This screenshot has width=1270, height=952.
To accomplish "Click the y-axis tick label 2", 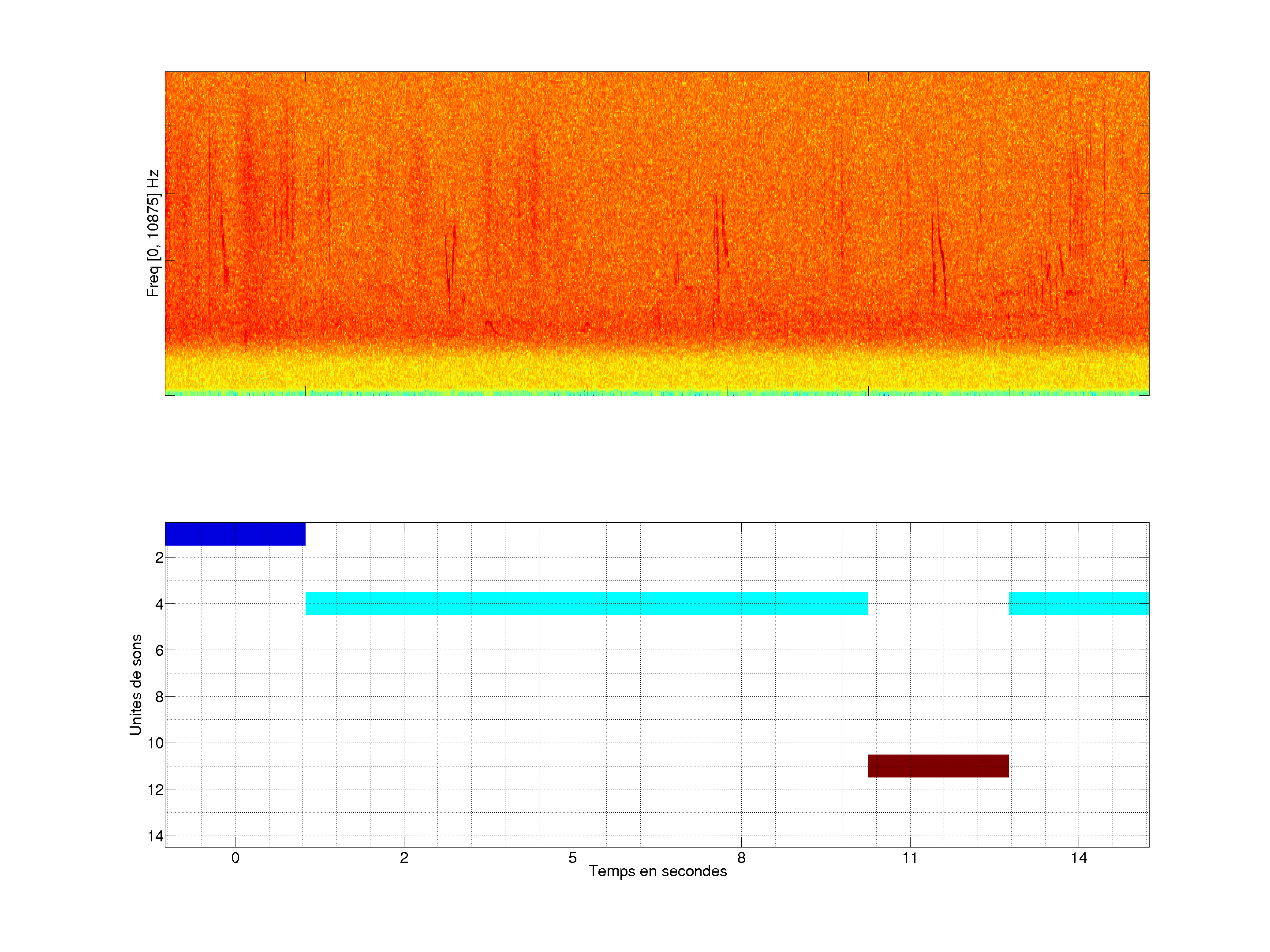I will click(159, 558).
